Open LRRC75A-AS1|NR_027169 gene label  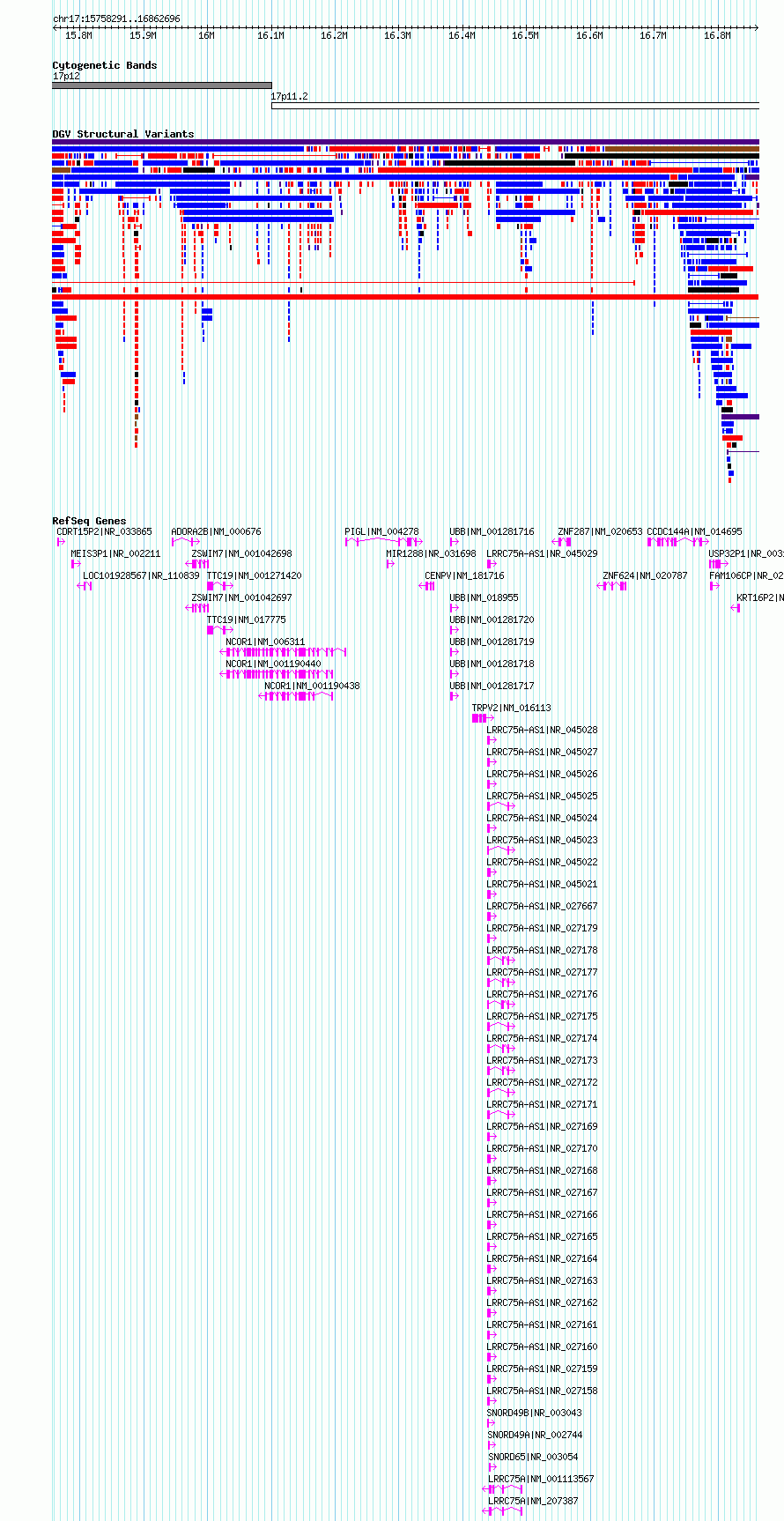(542, 1126)
